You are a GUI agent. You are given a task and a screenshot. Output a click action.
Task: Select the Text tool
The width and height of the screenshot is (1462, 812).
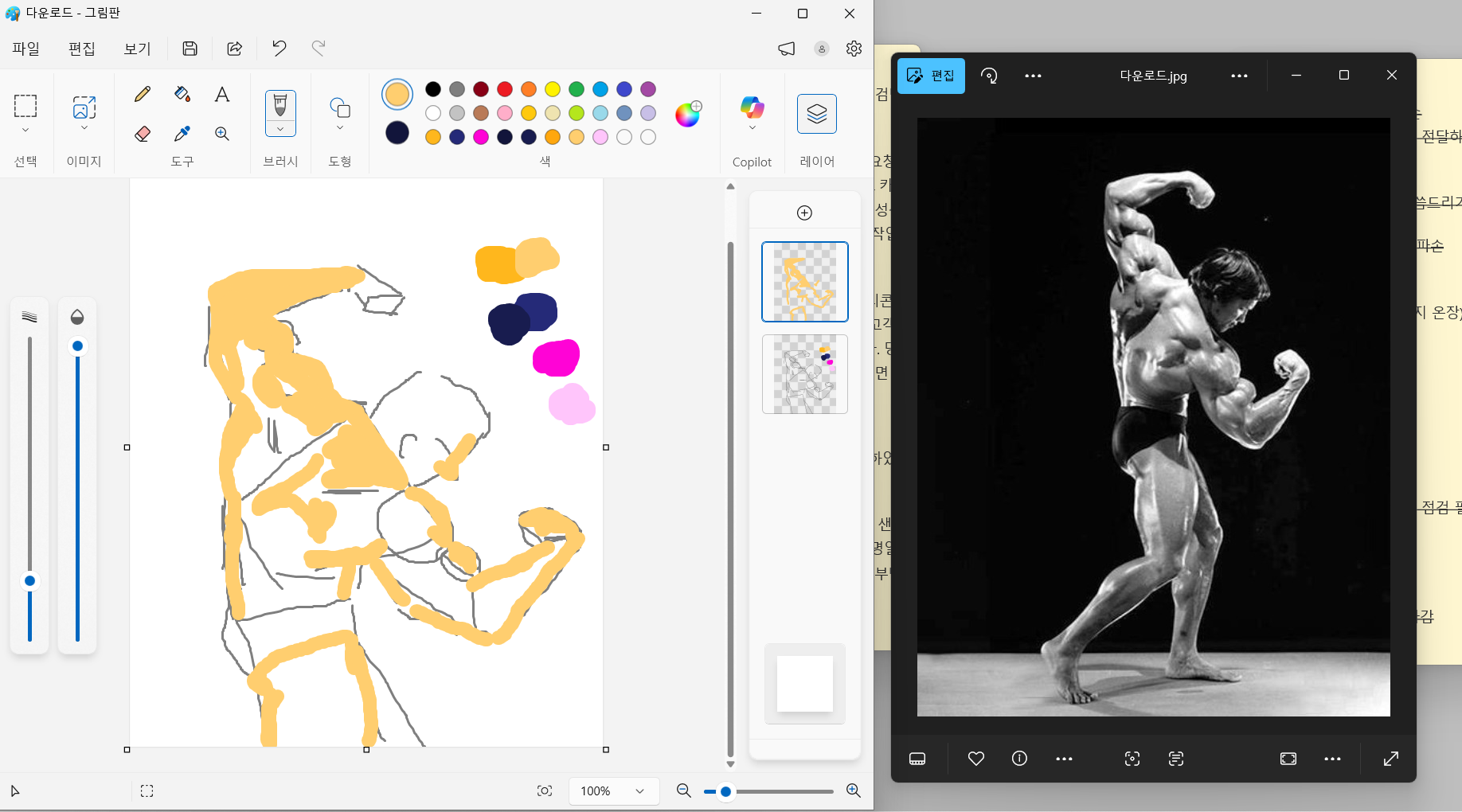click(x=222, y=95)
